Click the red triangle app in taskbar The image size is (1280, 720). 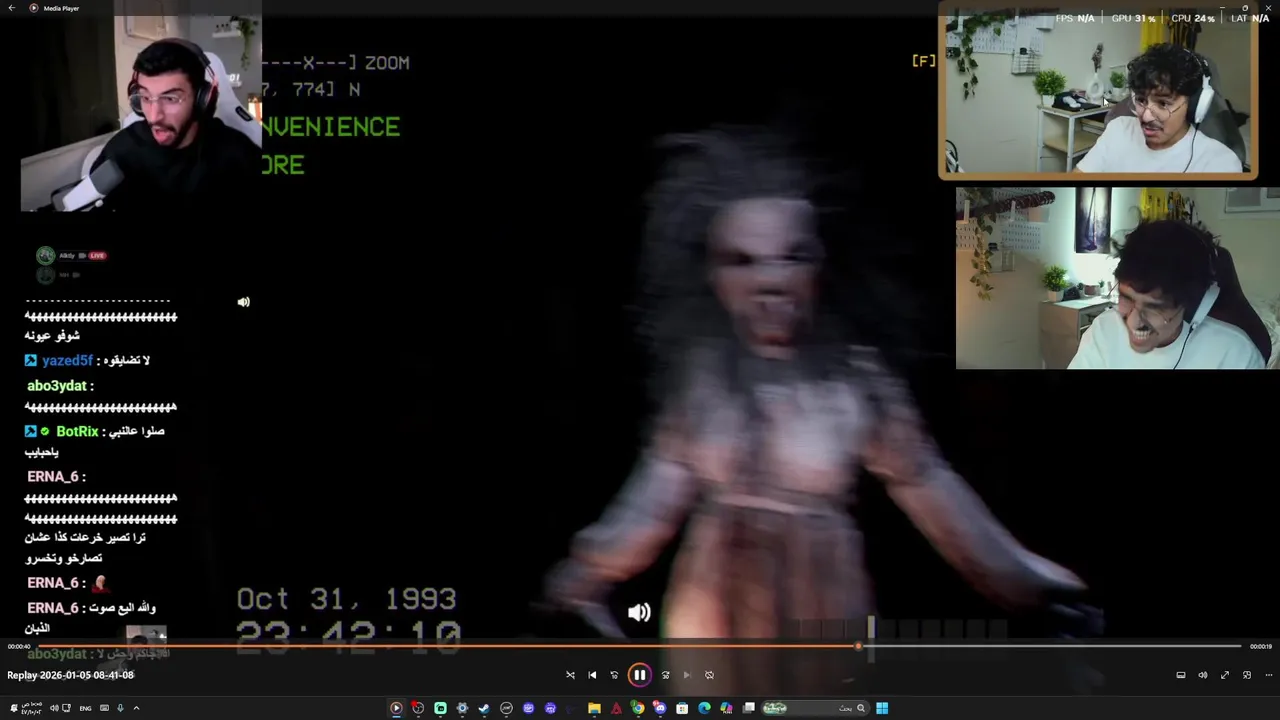tap(616, 708)
